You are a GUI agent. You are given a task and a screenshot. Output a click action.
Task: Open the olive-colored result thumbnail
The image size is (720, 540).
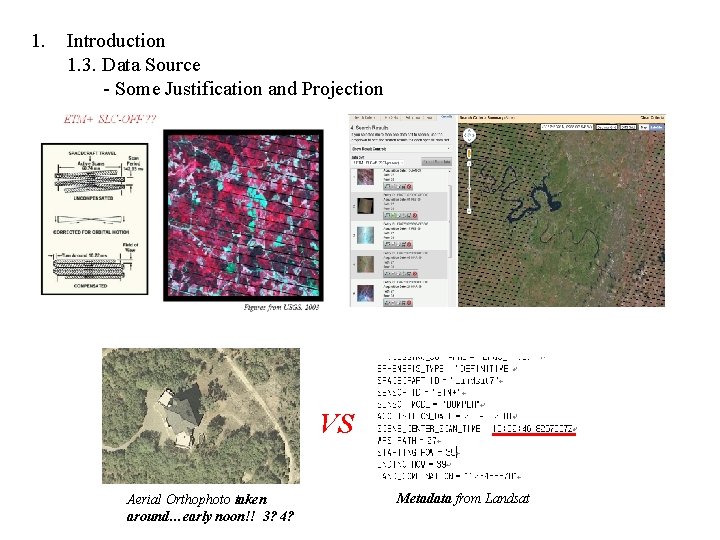(366, 264)
